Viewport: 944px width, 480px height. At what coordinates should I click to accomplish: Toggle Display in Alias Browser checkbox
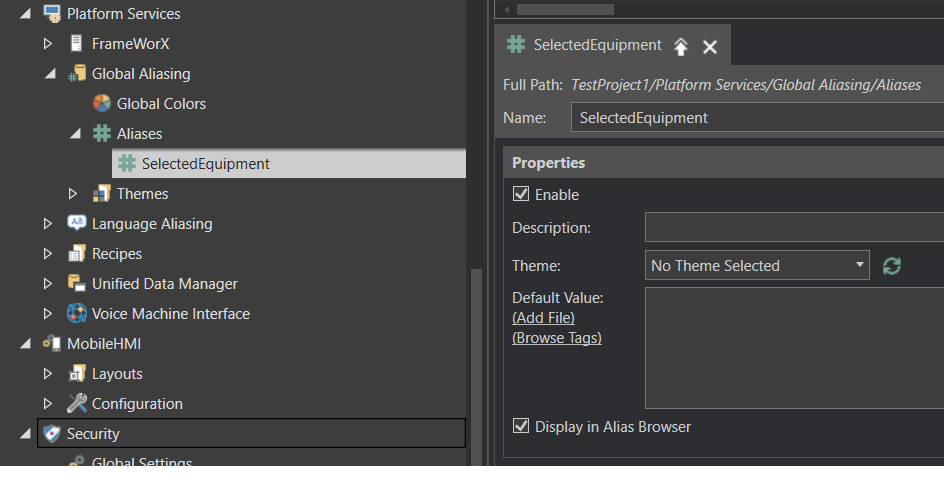point(521,426)
